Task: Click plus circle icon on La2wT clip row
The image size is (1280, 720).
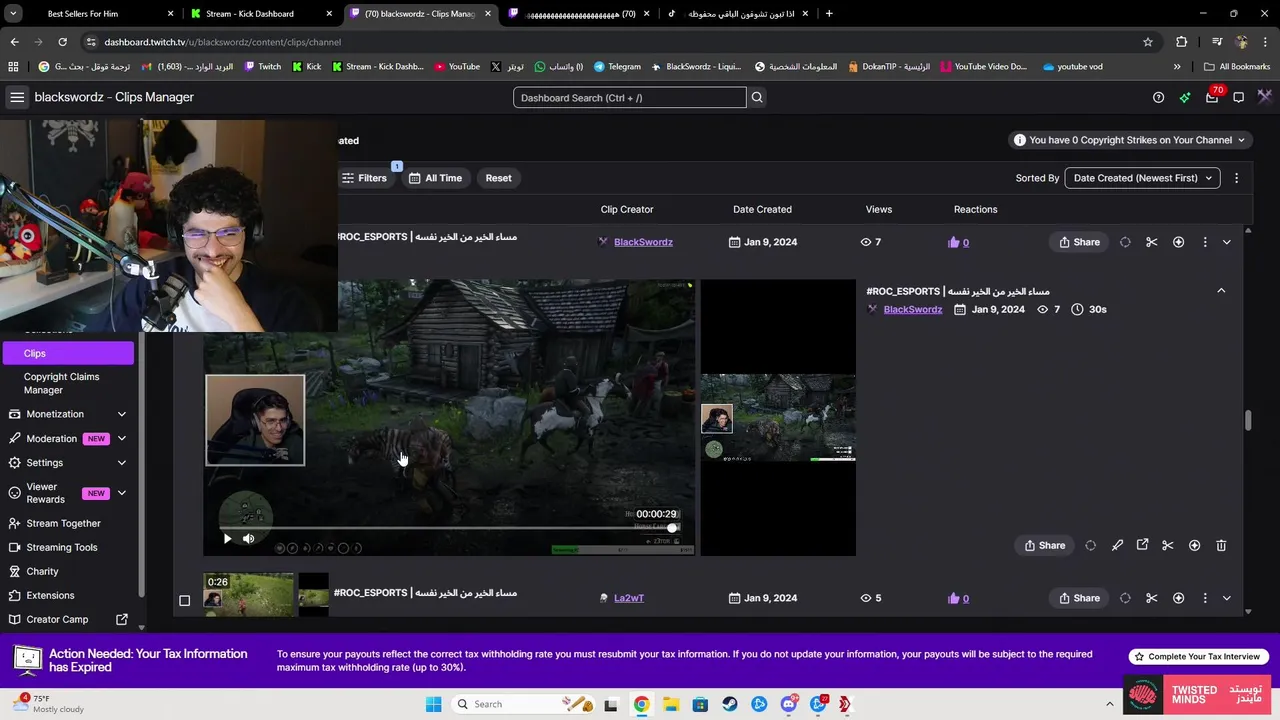Action: click(1178, 598)
